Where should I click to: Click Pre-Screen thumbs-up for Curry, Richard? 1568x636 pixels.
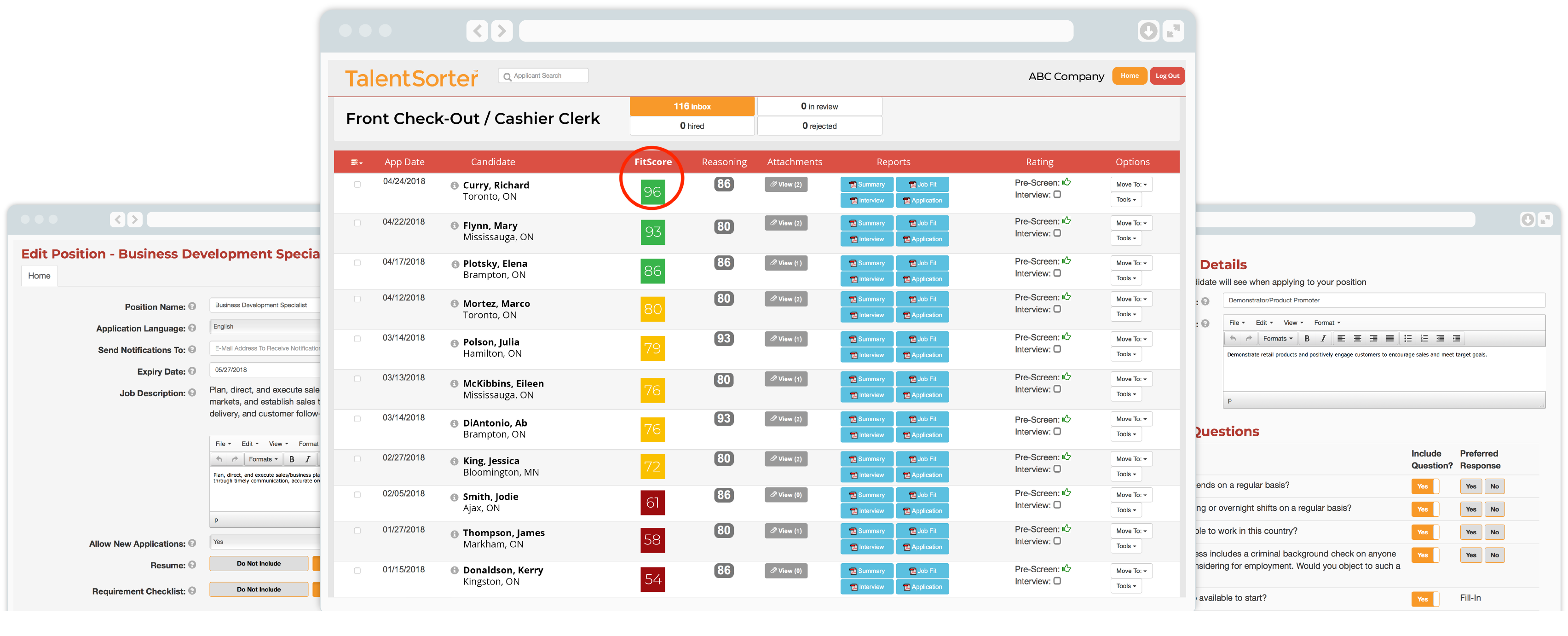tap(1066, 182)
